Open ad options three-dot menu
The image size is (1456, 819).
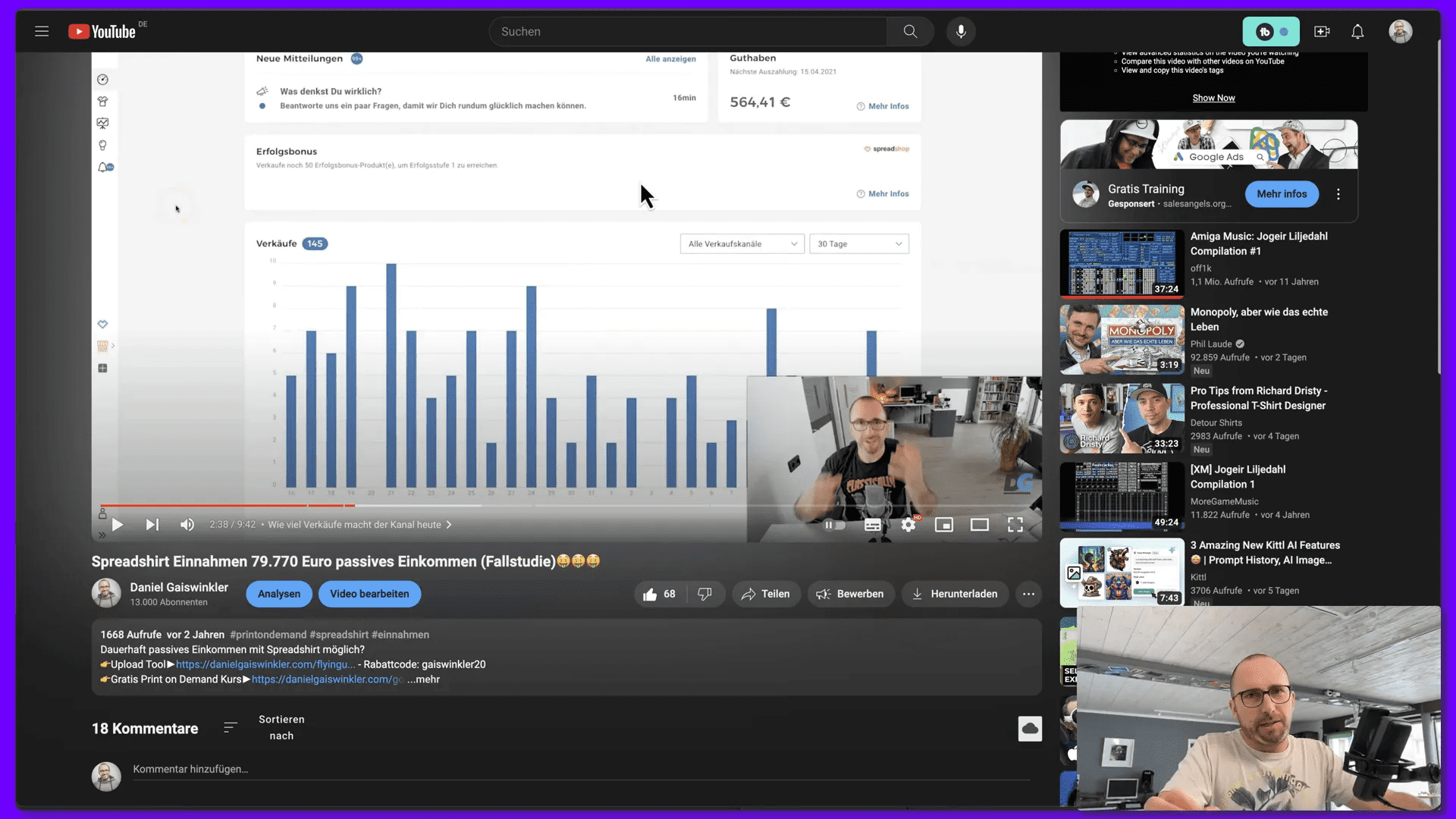[x=1338, y=194]
